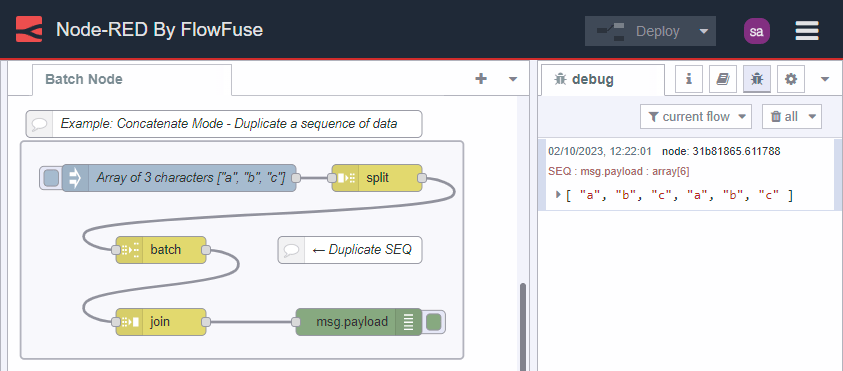Click 'Node-RED By FlowFuse' title text

pyautogui.click(x=160, y=30)
